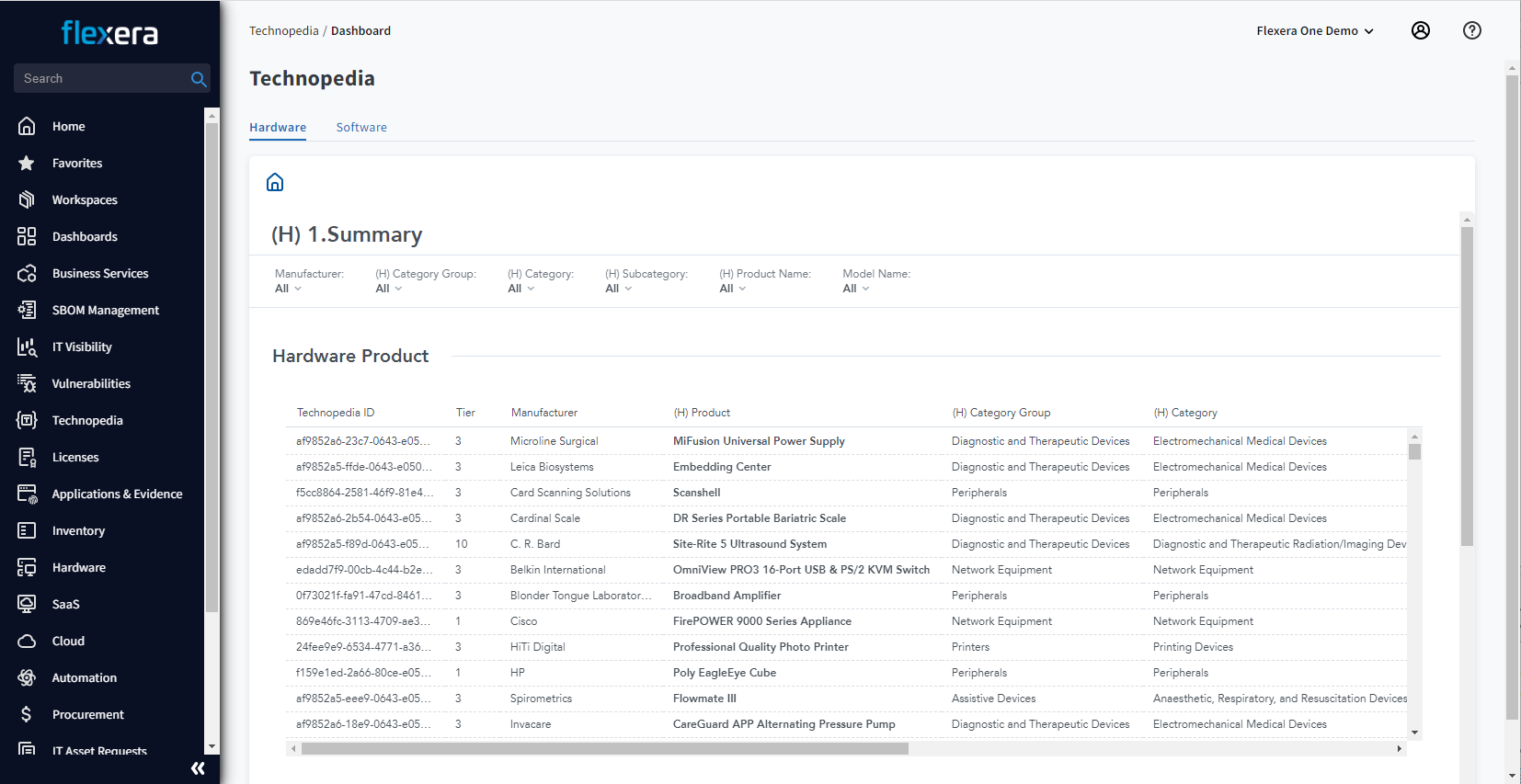Sort by the Manufacturer column header
1521x784 pixels.
pos(544,413)
